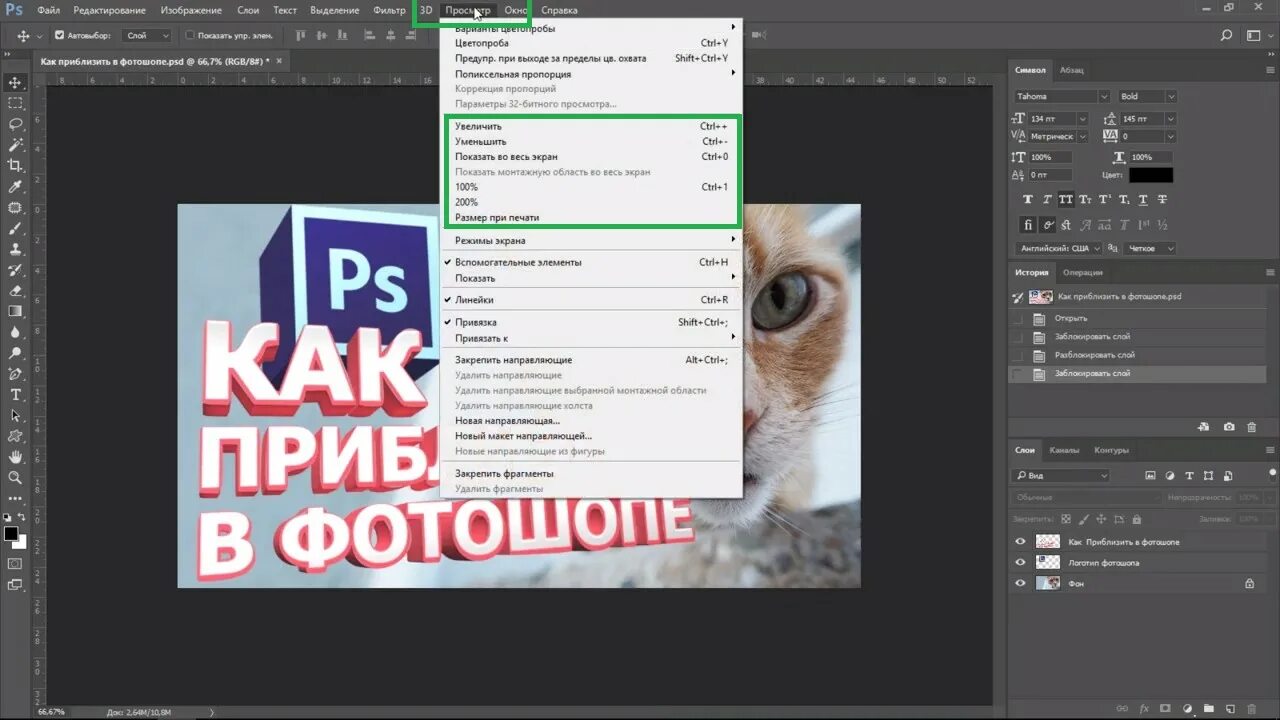
Task: Select the Eraser tool
Action: pos(15,291)
